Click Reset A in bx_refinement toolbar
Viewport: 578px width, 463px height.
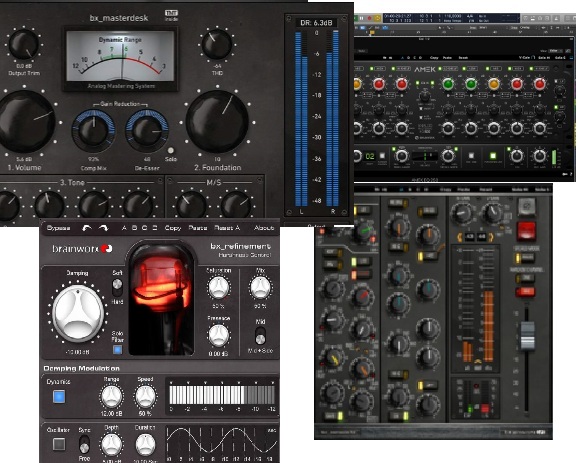pyautogui.click(x=227, y=228)
